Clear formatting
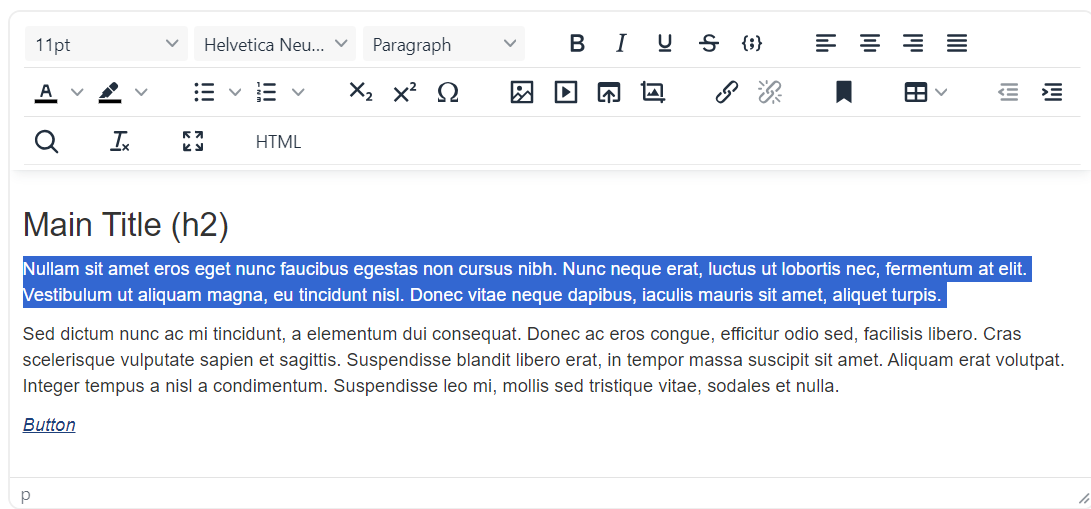Image resolution: width=1091 pixels, height=509 pixels. (x=120, y=142)
